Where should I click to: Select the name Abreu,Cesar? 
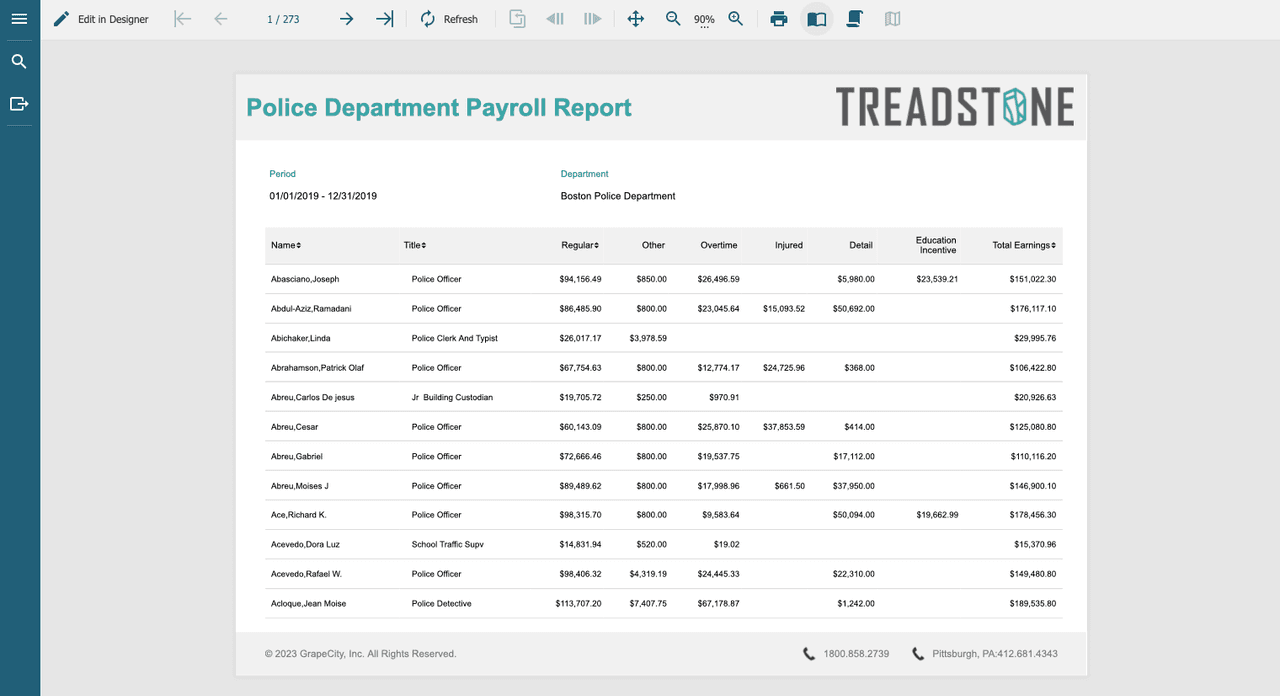294,427
